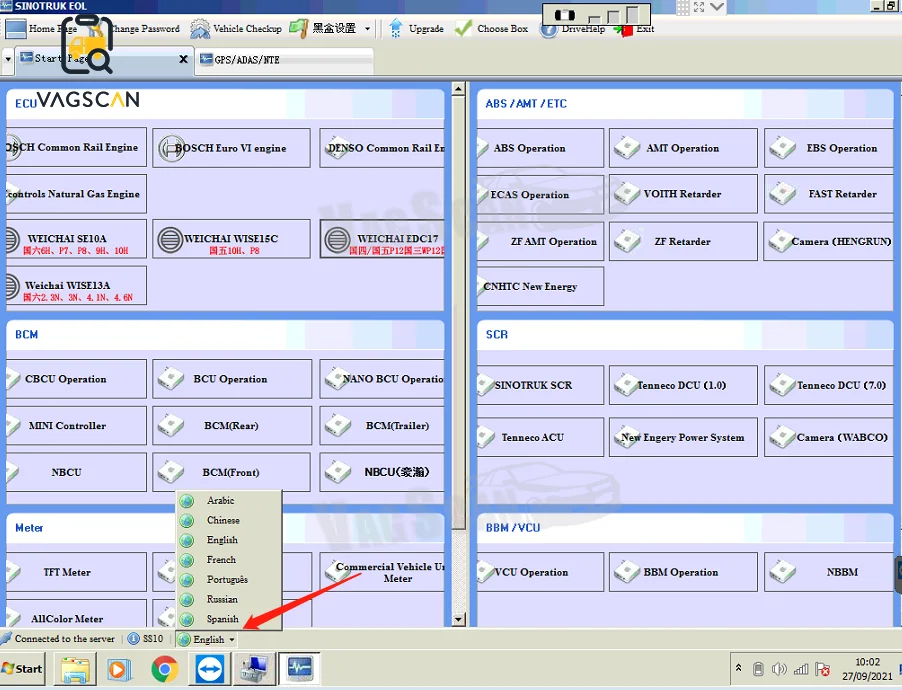The image size is (902, 690).
Task: Click the volume speaker tray icon
Action: click(779, 668)
